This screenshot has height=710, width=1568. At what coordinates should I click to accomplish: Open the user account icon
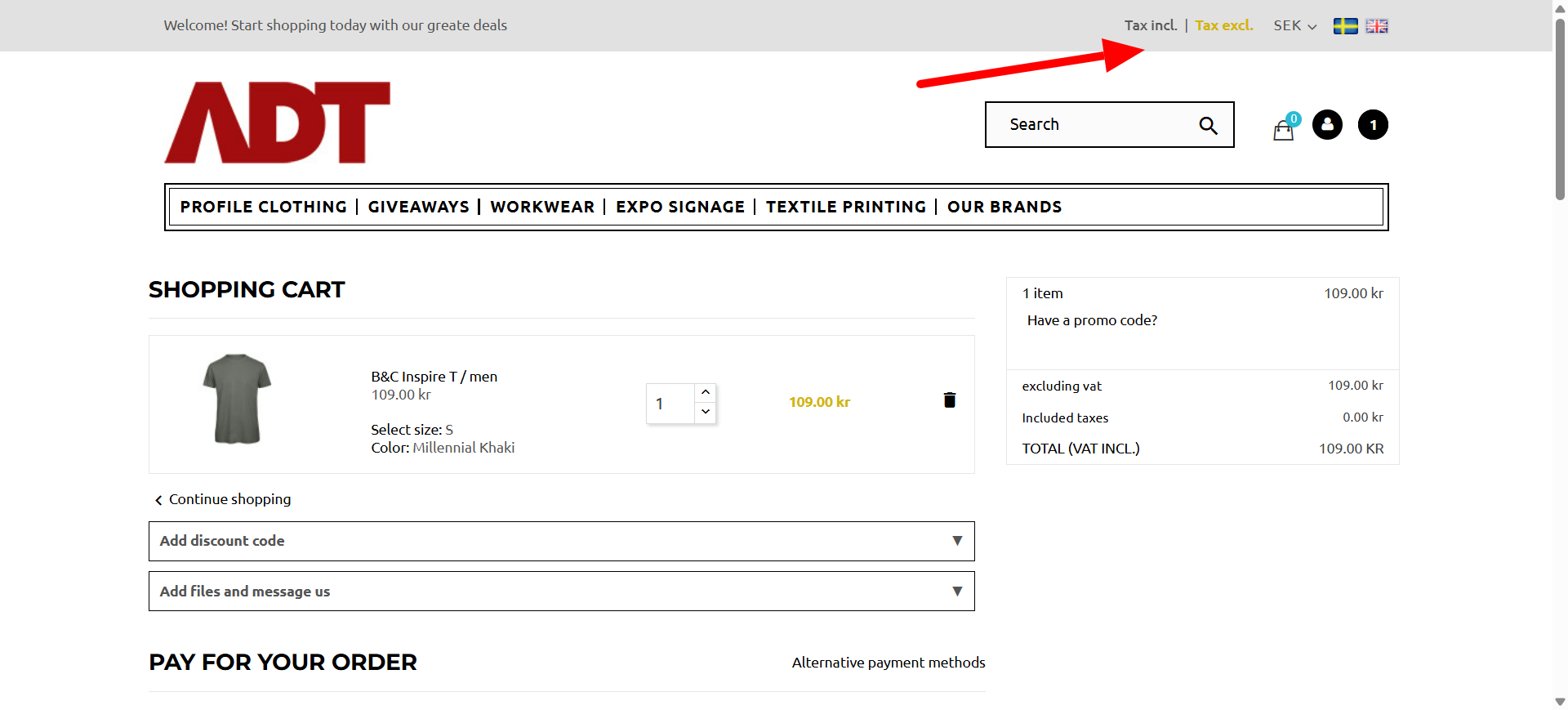(1327, 124)
